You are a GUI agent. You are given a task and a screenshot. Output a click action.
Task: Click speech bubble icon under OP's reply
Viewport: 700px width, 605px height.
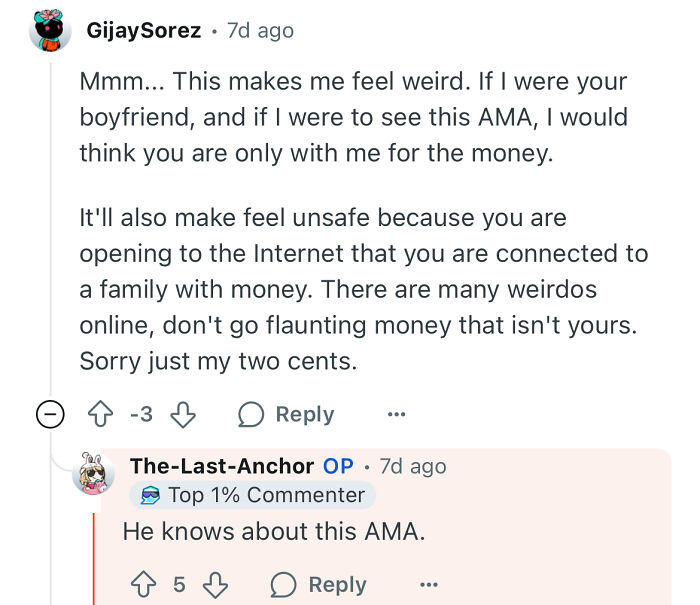coord(283,584)
